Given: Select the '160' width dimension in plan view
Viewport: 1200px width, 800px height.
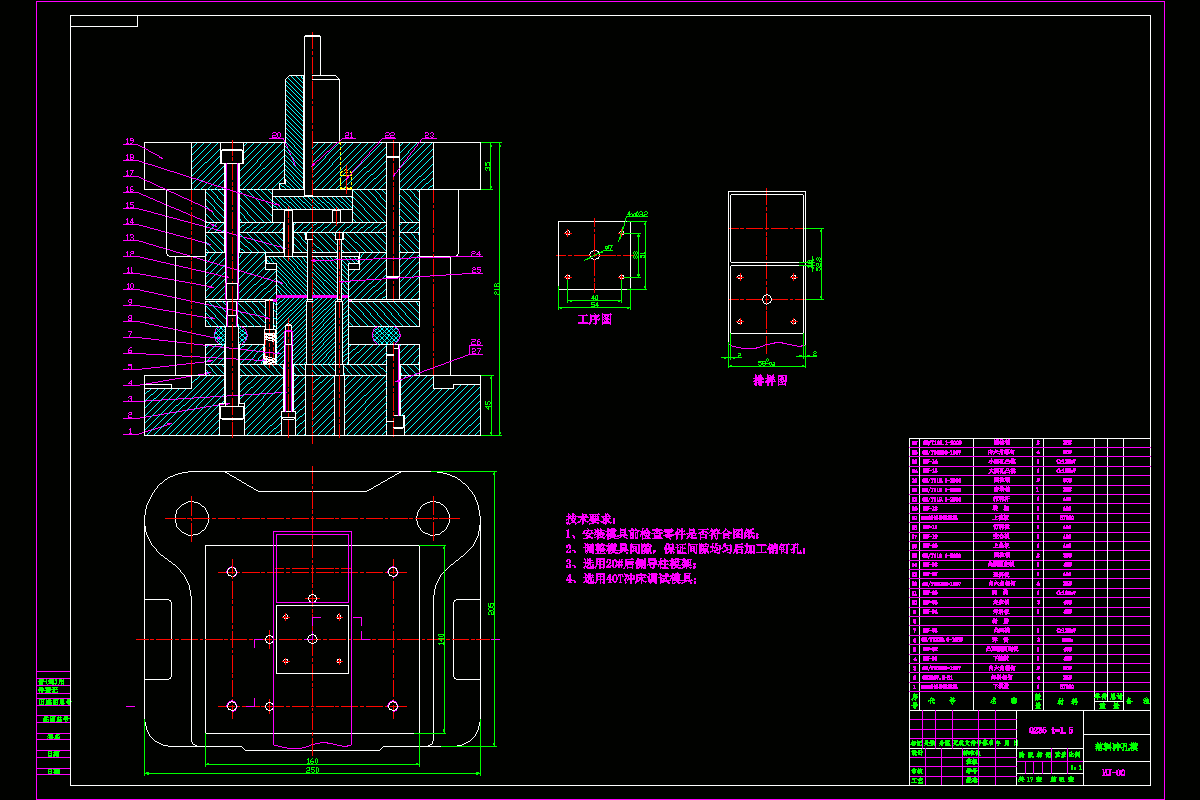Looking at the screenshot, I should [x=312, y=762].
